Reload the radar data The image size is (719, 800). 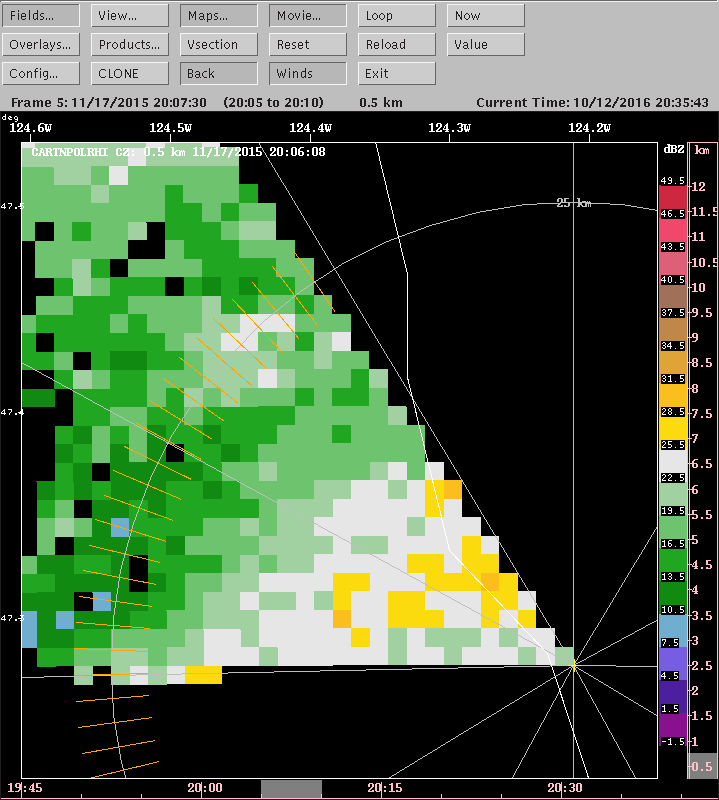coord(397,45)
